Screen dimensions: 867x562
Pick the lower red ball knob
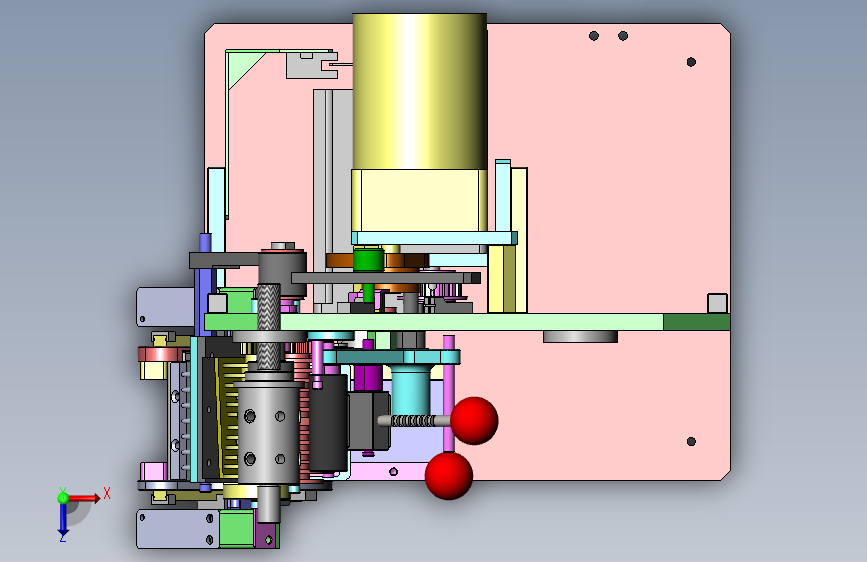[449, 476]
